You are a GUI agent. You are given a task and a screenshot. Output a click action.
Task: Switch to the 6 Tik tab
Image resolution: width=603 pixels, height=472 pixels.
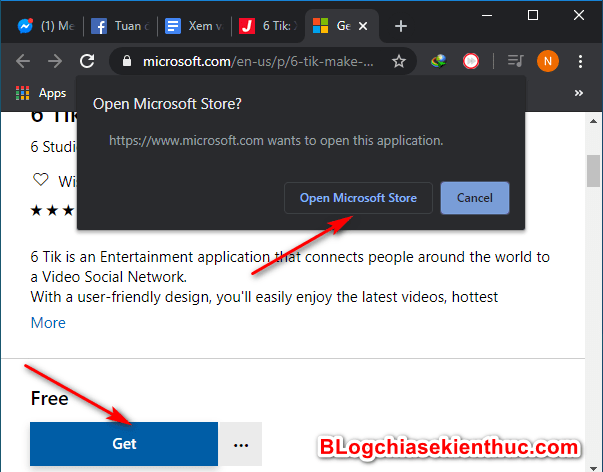268,26
